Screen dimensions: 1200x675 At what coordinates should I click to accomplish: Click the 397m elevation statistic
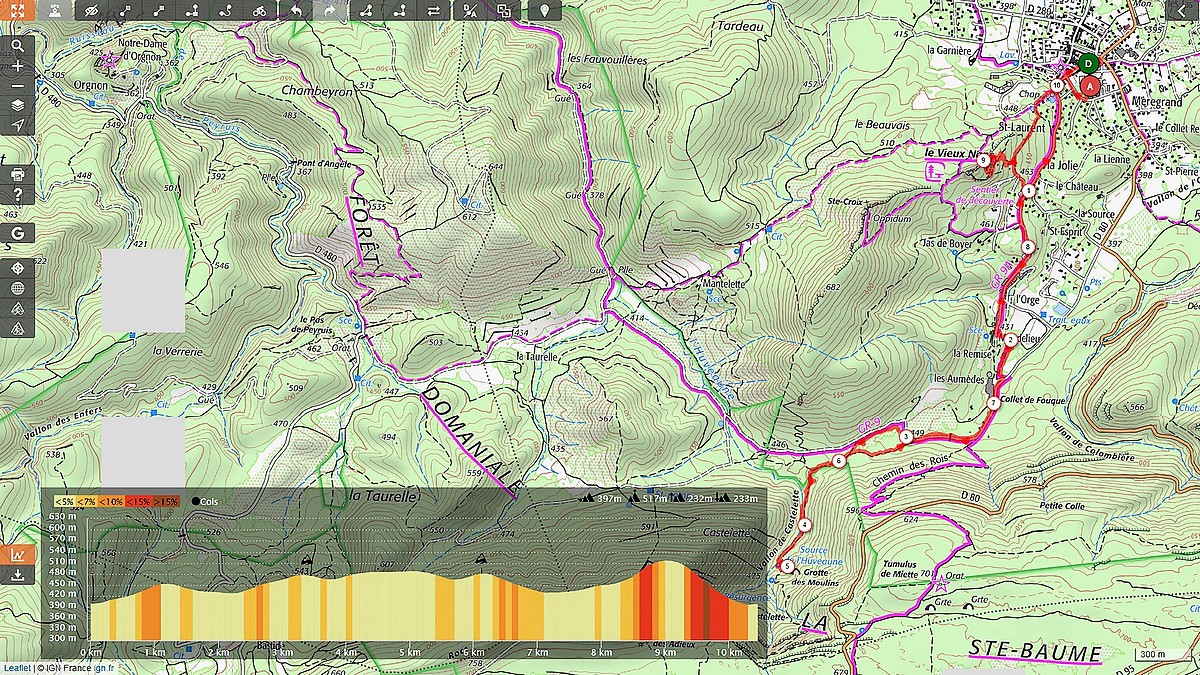click(601, 498)
